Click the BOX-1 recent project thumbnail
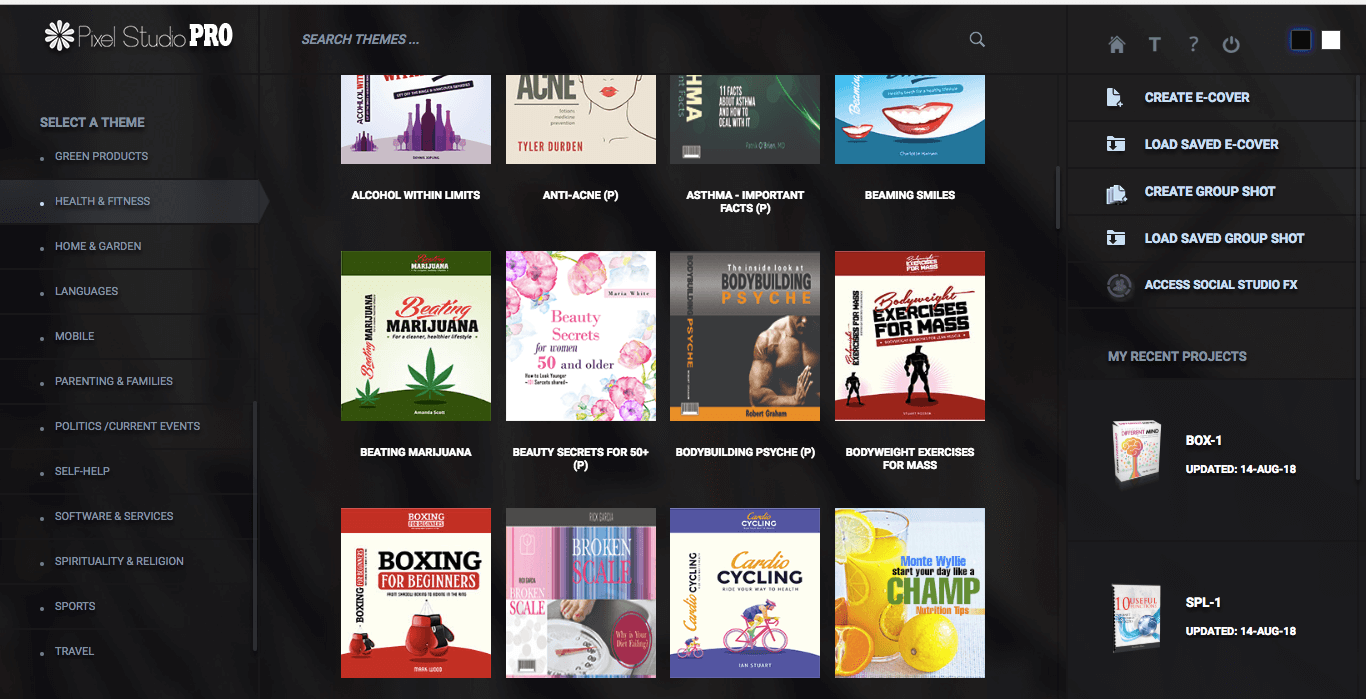1366x699 pixels. coord(1137,453)
